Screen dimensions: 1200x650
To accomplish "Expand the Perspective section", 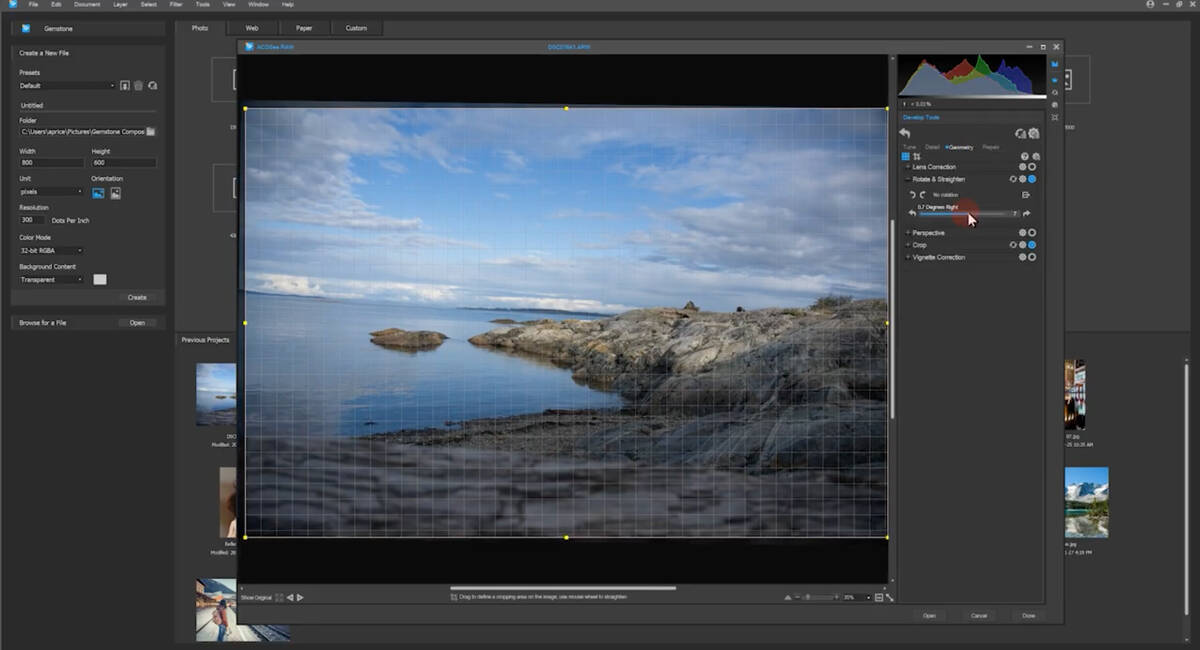I will tap(908, 233).
